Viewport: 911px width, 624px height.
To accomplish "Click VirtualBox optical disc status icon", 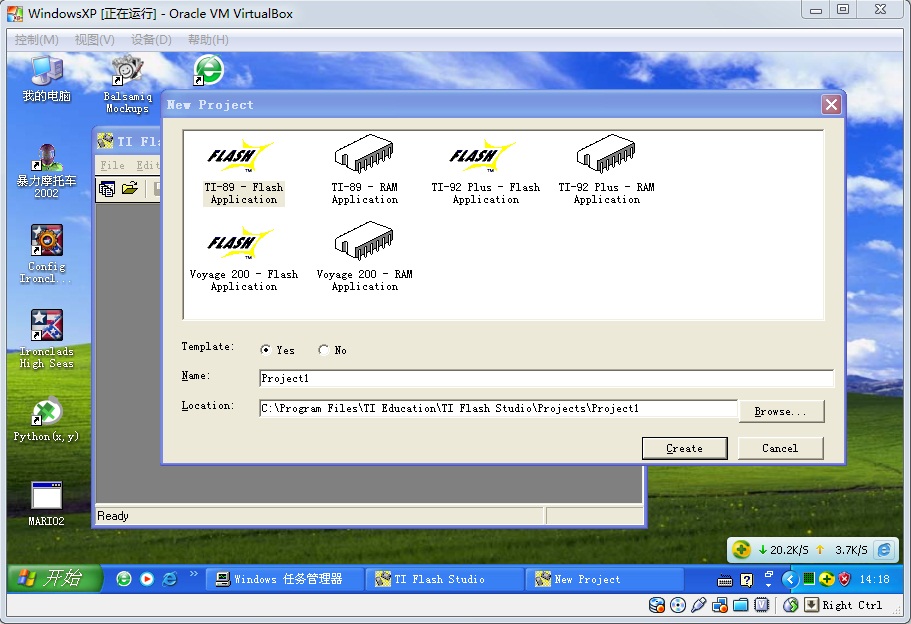I will point(677,605).
